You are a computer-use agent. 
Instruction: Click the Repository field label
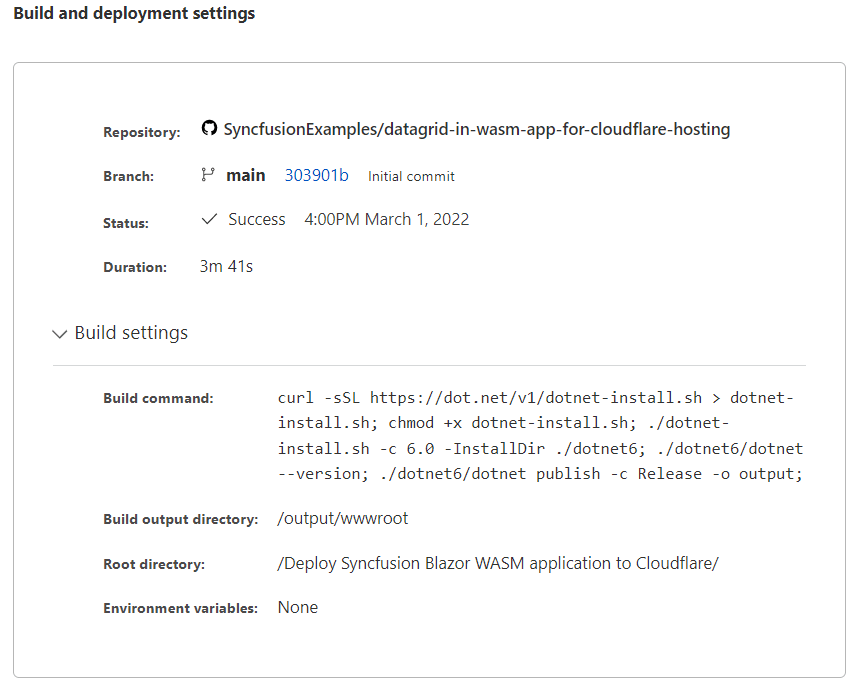pos(142,132)
